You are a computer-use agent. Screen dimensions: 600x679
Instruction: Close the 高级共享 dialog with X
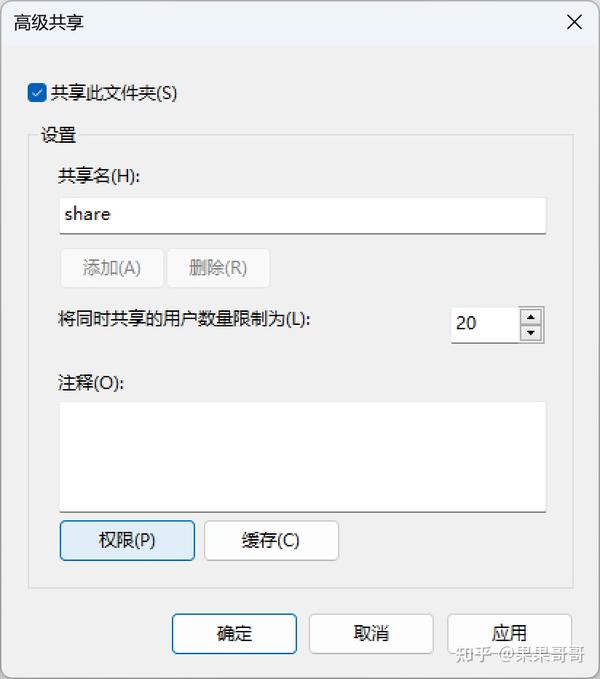click(574, 22)
